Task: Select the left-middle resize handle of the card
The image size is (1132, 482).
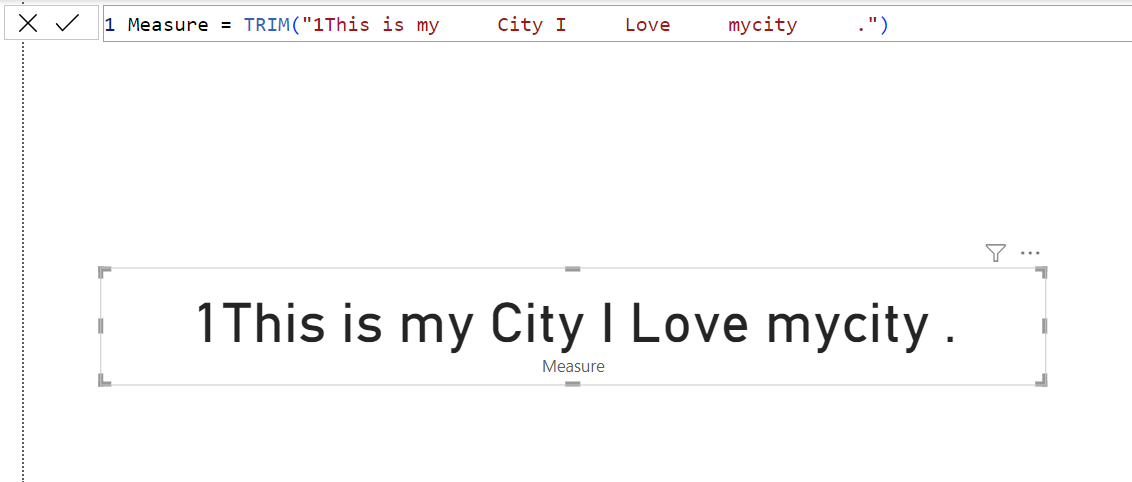Action: coord(101,326)
